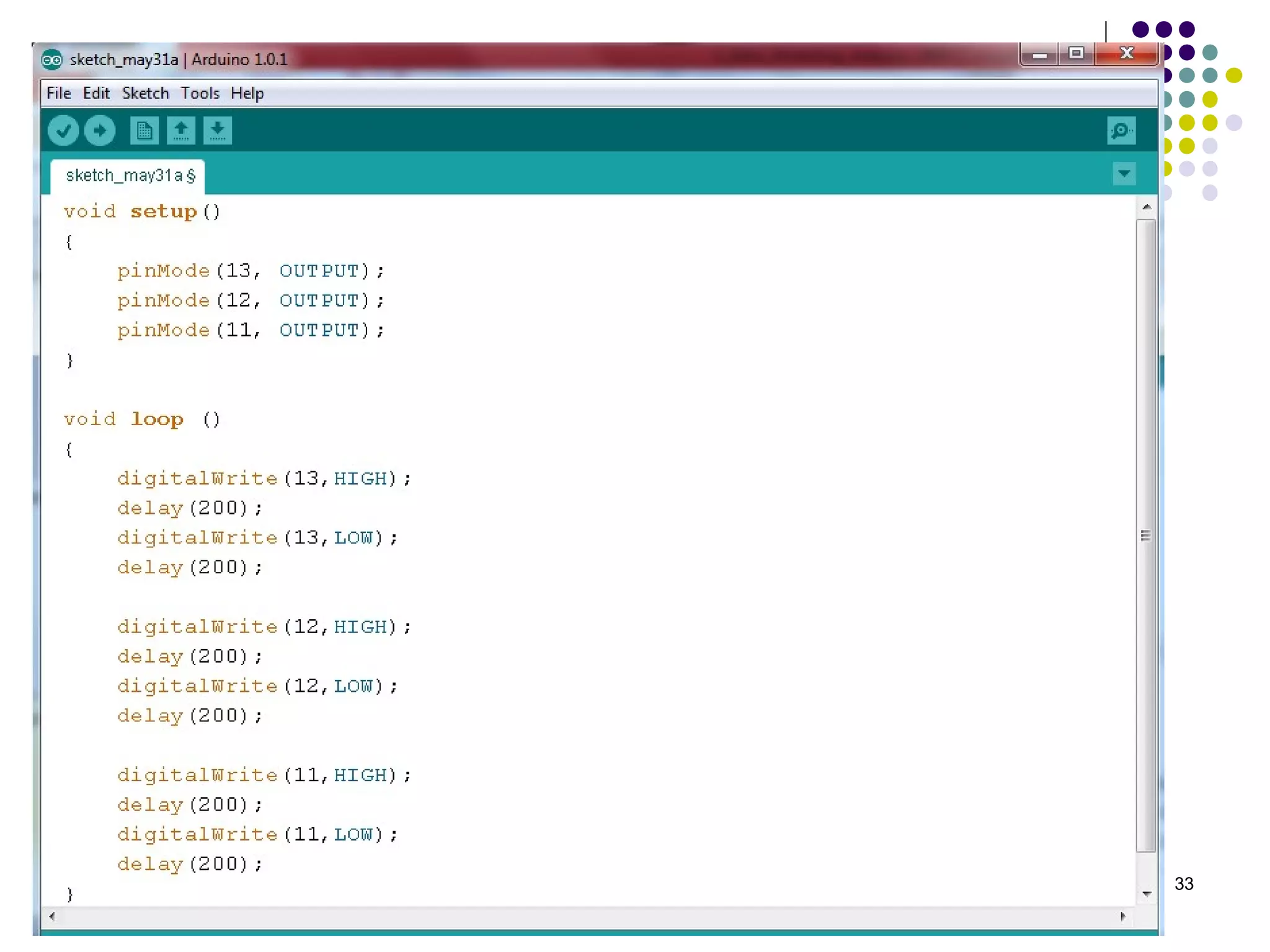The height and width of the screenshot is (952, 1270).
Task: Click 'digitalWrite(13,HIGH);' line
Action: [x=264, y=478]
